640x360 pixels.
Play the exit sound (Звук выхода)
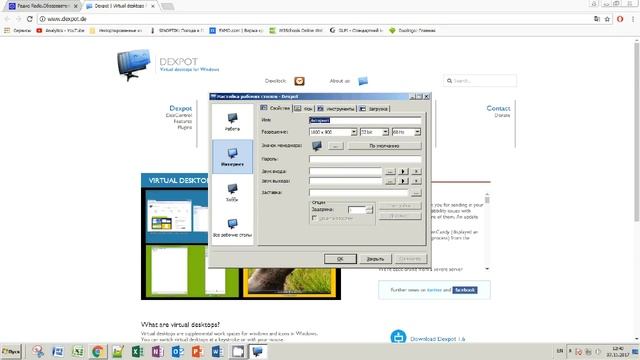pos(403,181)
